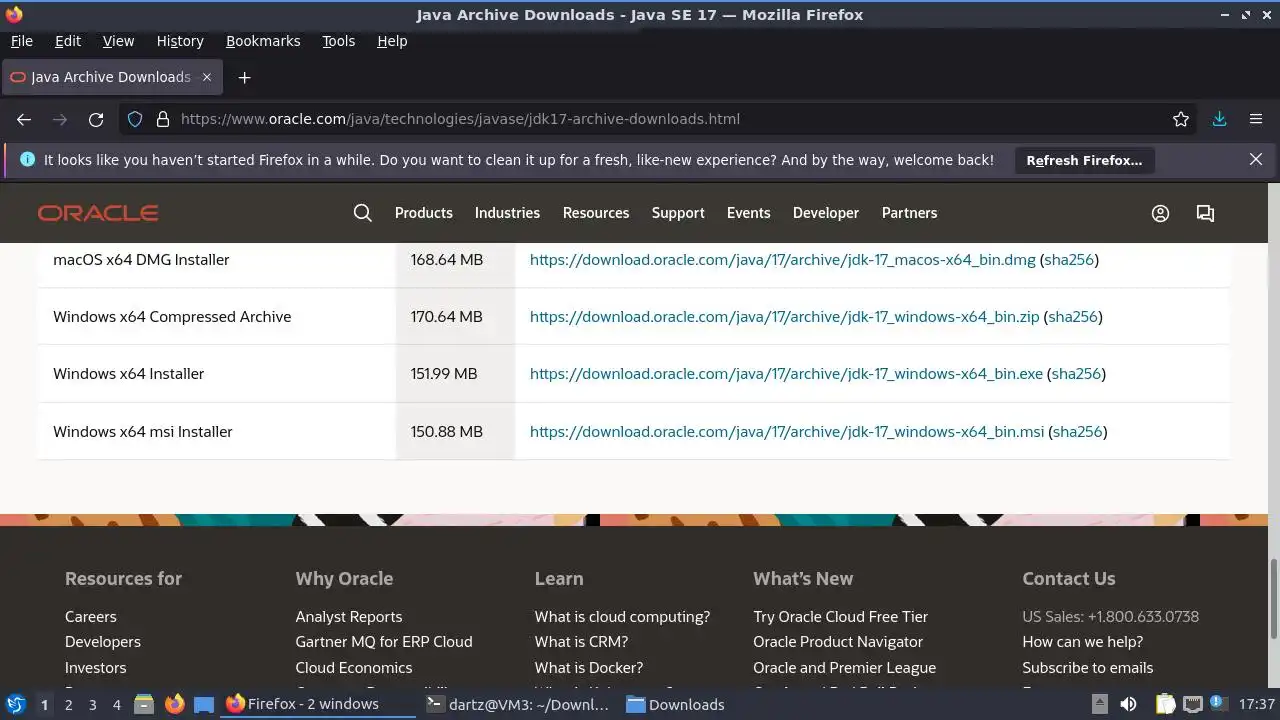The image size is (1280, 720).
Task: Bookmark this page with the star
Action: coord(1181,119)
